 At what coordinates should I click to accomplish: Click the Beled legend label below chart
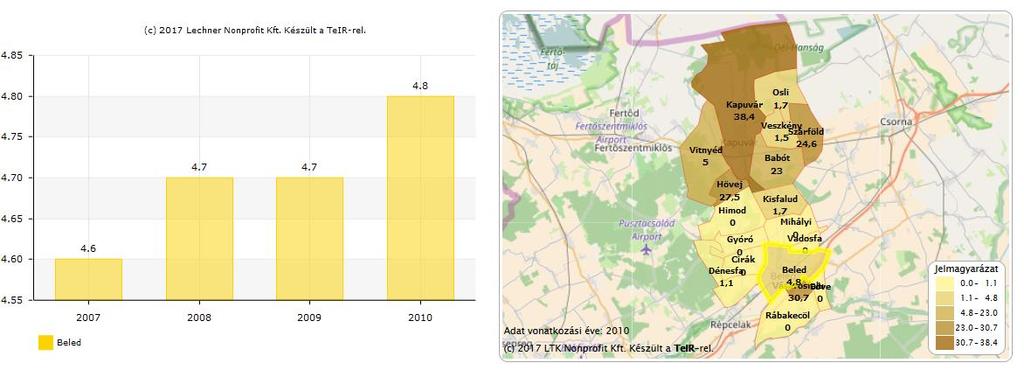[x=69, y=343]
